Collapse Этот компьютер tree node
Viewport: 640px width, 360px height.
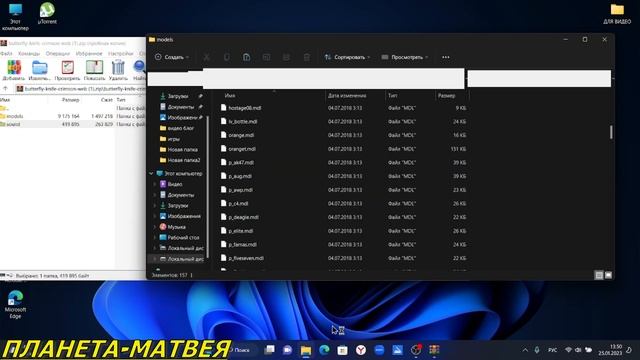[151, 173]
